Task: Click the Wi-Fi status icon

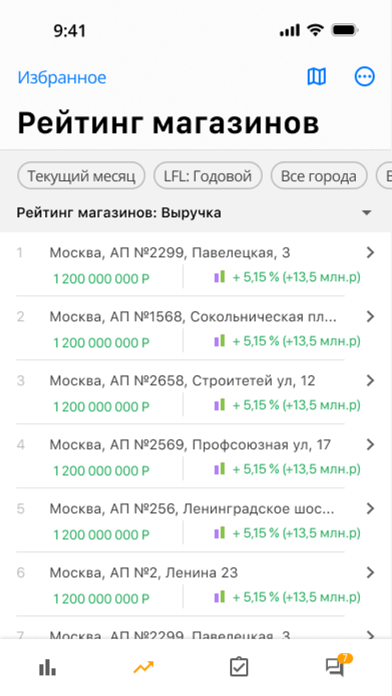Action: pyautogui.click(x=315, y=30)
